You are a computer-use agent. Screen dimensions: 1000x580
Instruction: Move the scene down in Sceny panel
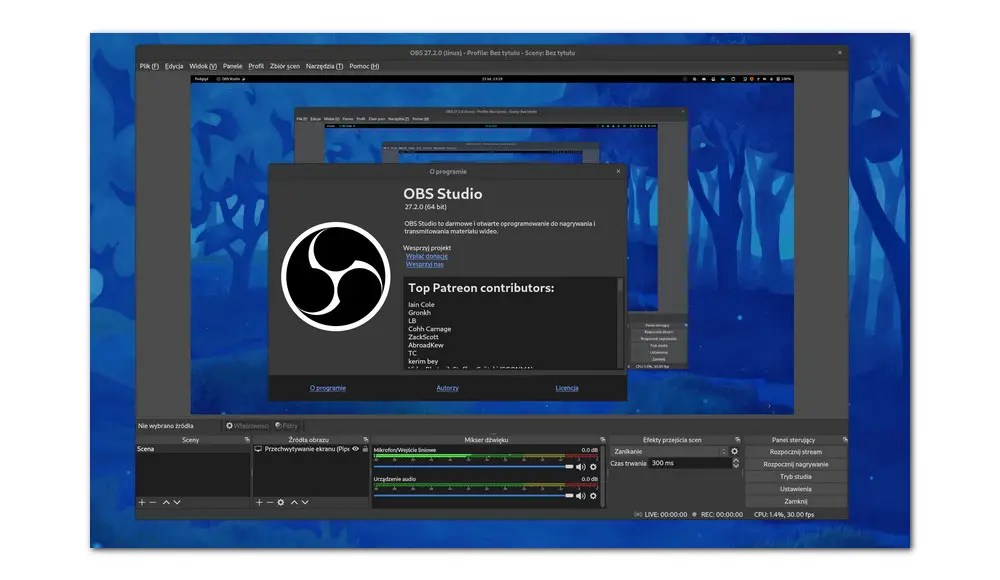(177, 503)
